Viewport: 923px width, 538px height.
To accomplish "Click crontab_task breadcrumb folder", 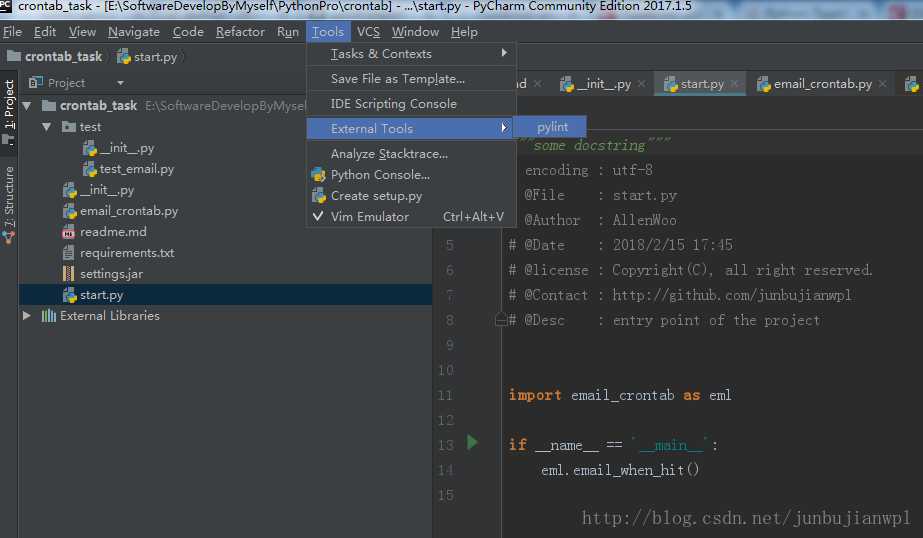I will point(55,57).
